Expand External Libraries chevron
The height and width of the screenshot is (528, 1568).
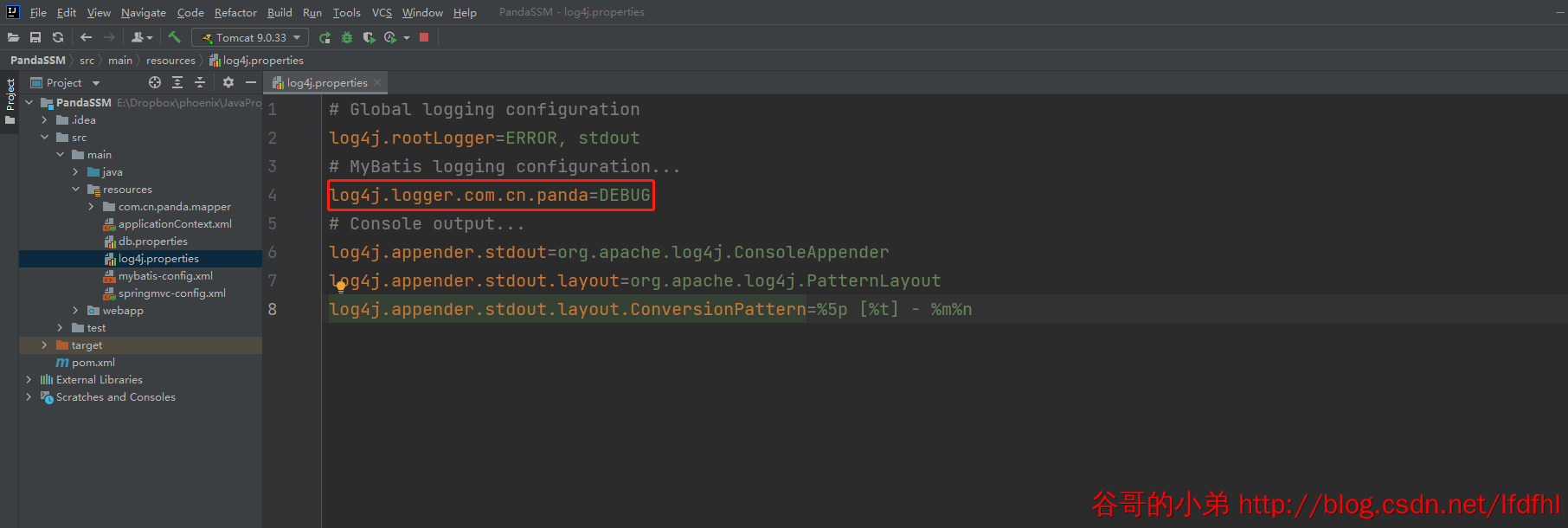tap(29, 379)
